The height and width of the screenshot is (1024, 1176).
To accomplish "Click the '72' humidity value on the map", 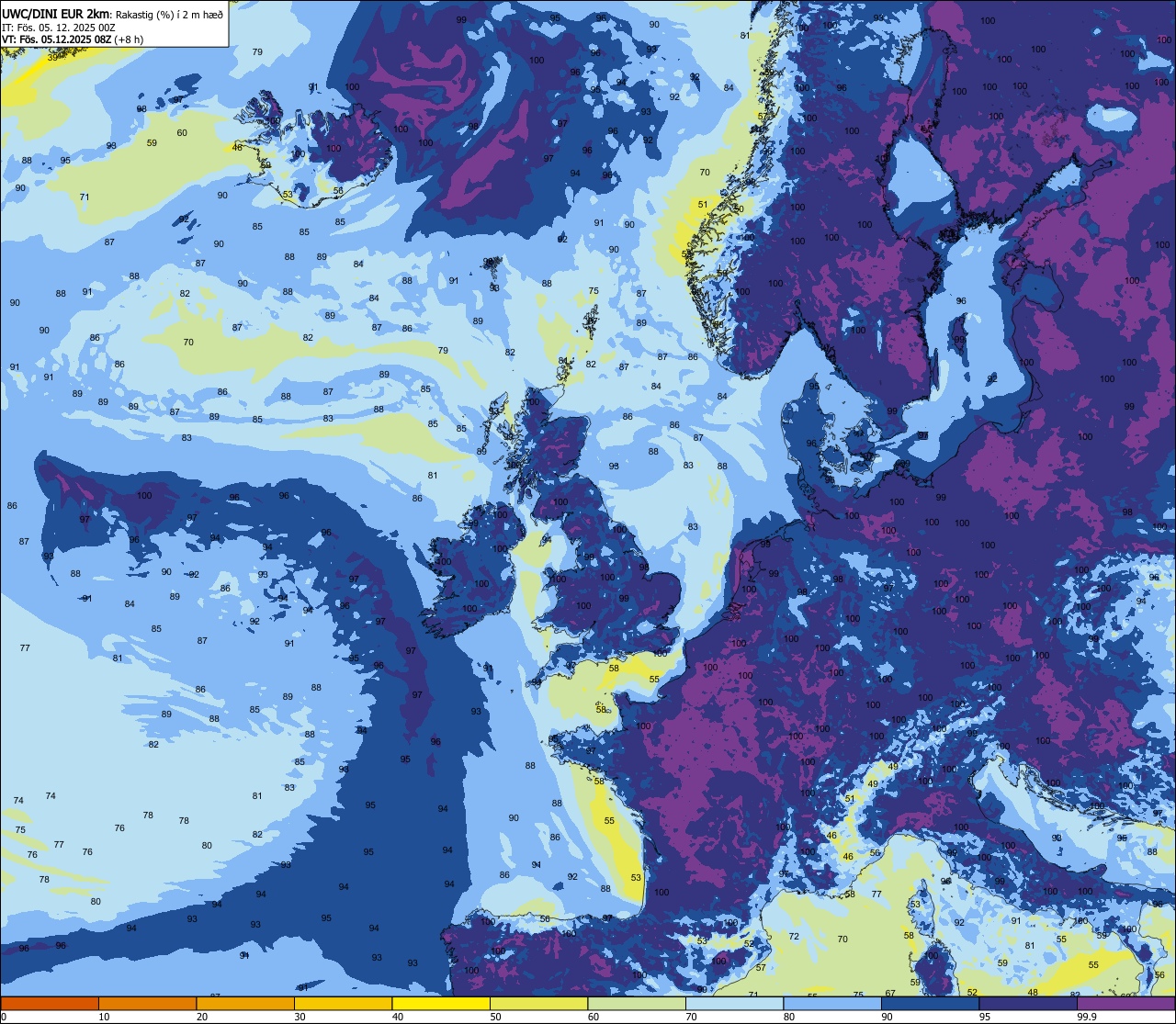I will (x=794, y=937).
